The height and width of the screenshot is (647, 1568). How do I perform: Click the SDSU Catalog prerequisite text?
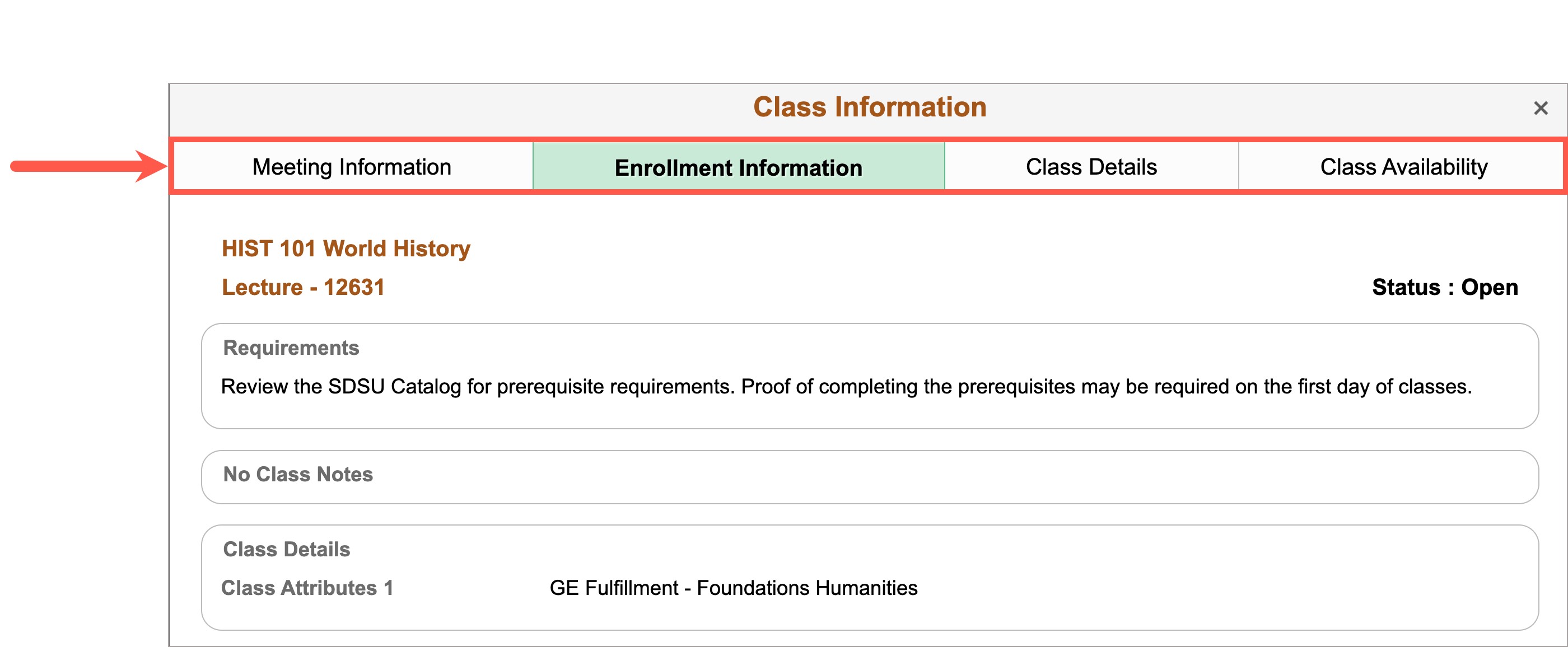point(846,387)
